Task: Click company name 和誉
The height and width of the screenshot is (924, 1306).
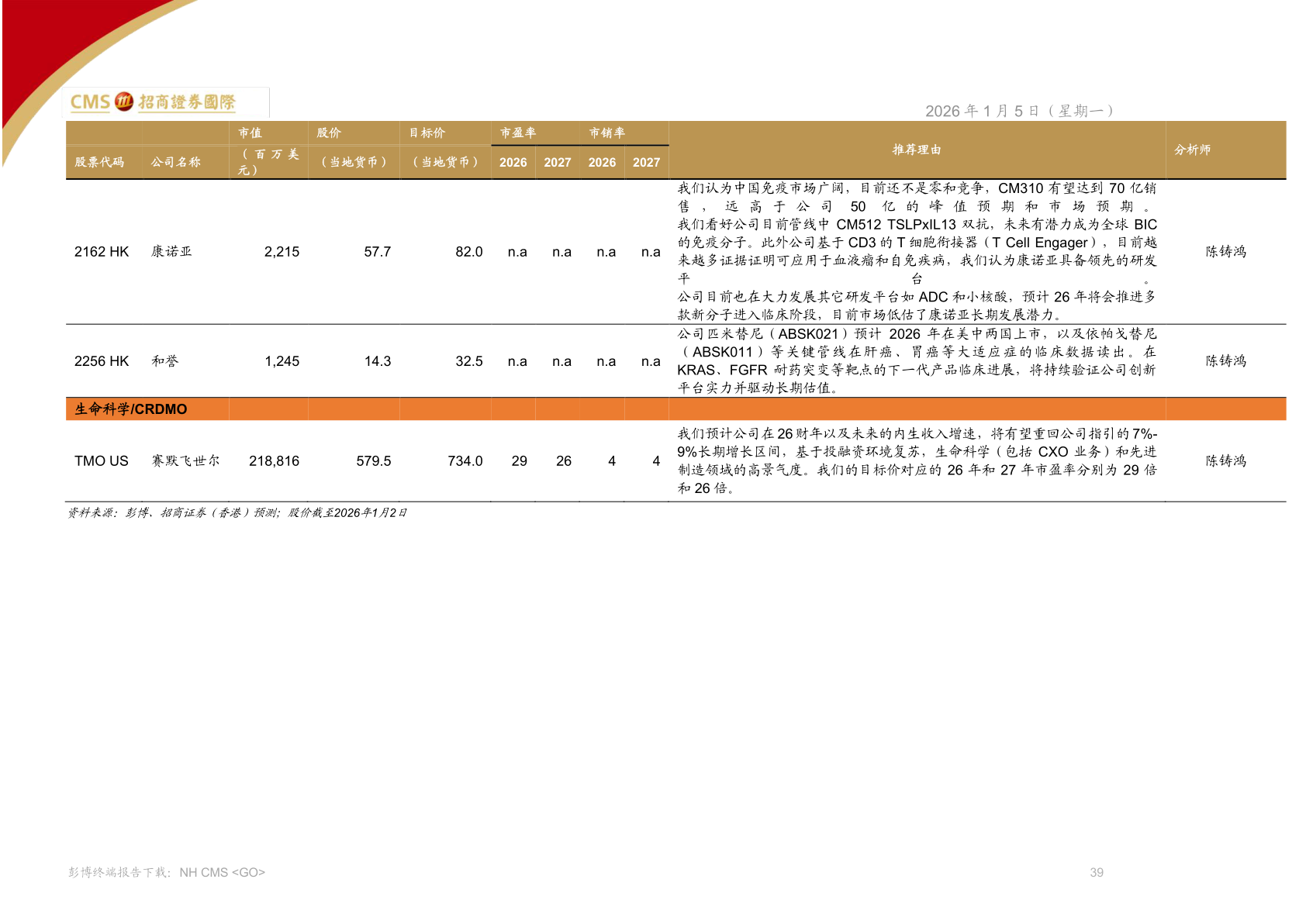Action: click(x=164, y=361)
